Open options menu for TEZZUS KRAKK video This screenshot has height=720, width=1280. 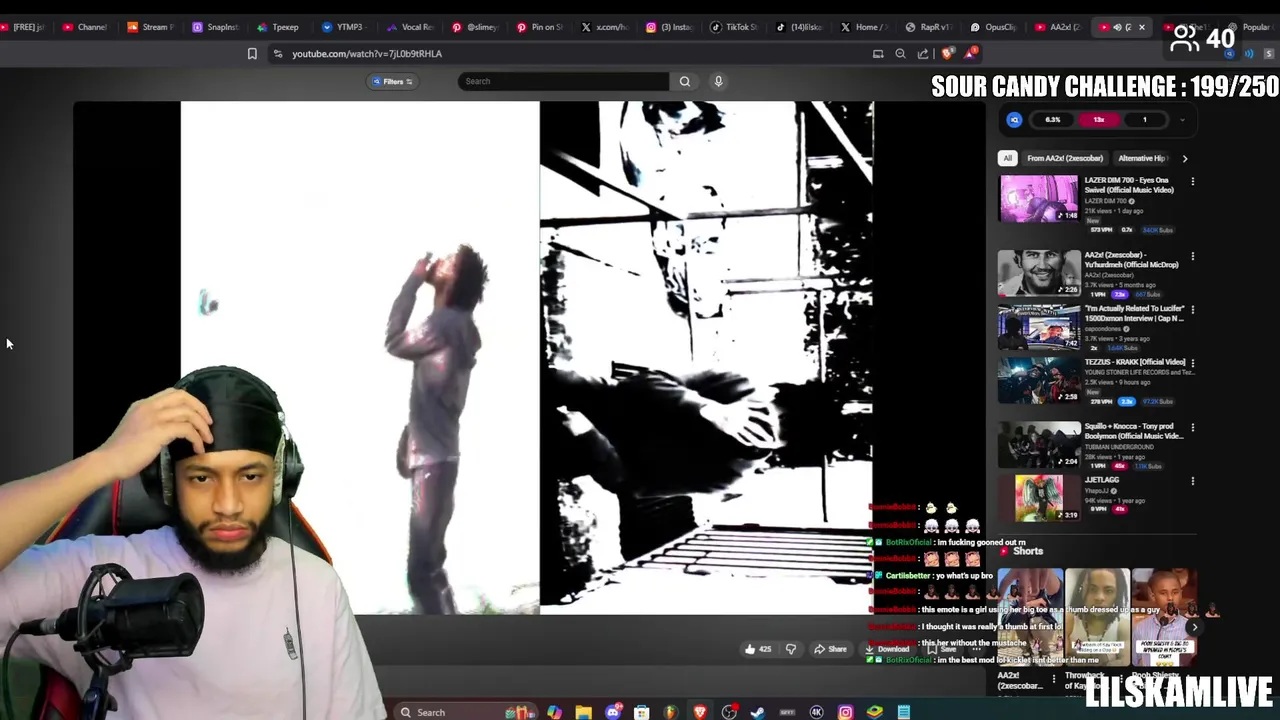point(1192,363)
